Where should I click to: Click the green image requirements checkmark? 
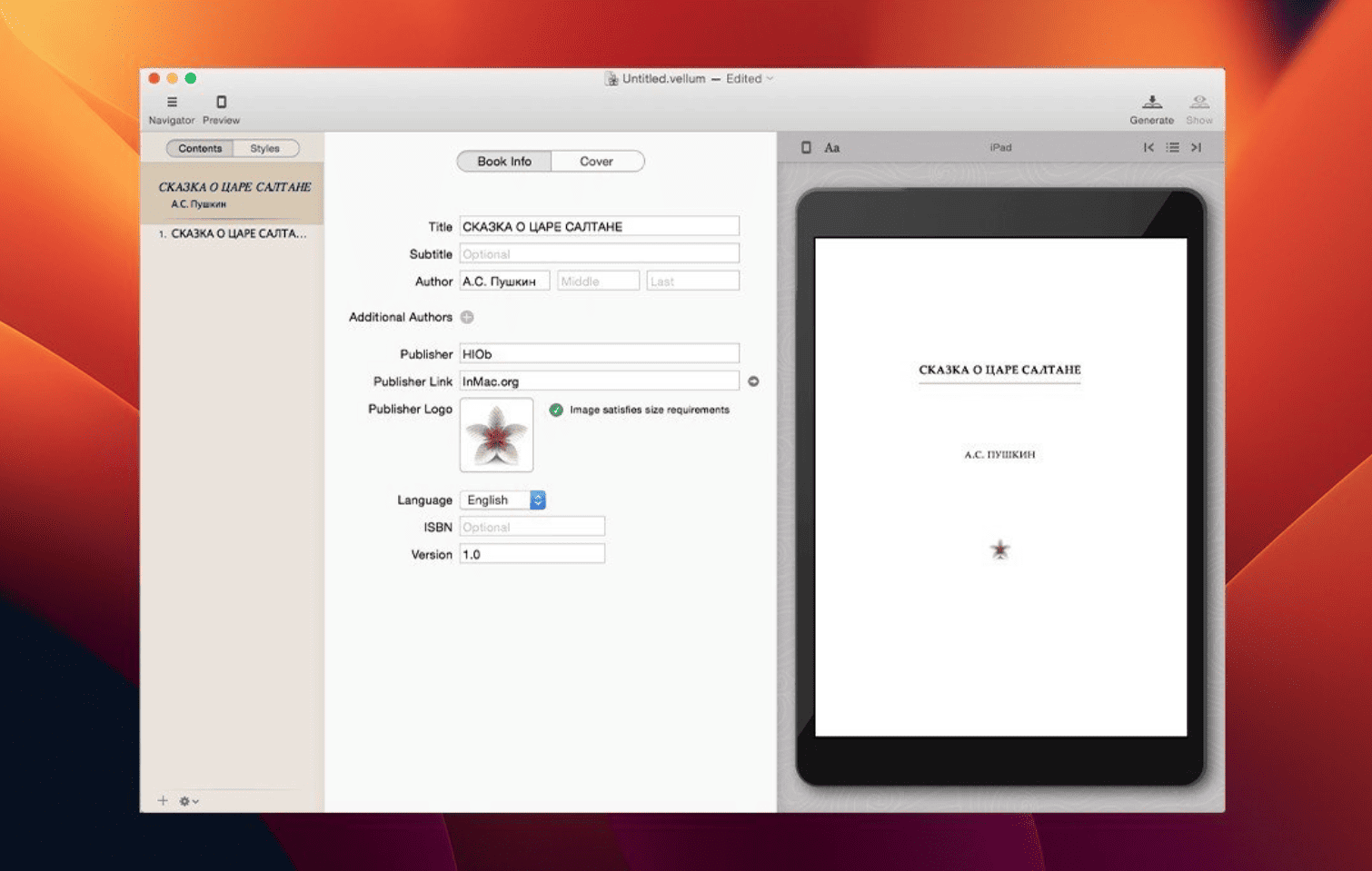coord(556,410)
